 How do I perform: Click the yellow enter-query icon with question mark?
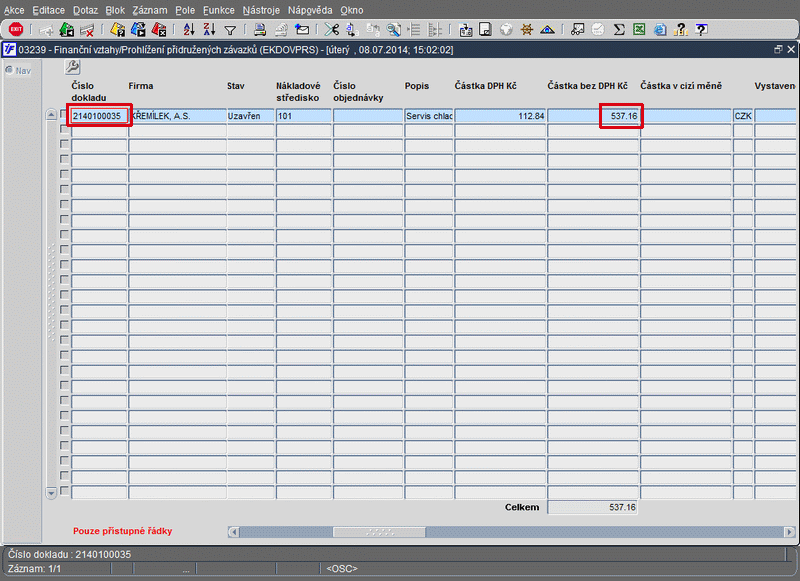tap(117, 30)
